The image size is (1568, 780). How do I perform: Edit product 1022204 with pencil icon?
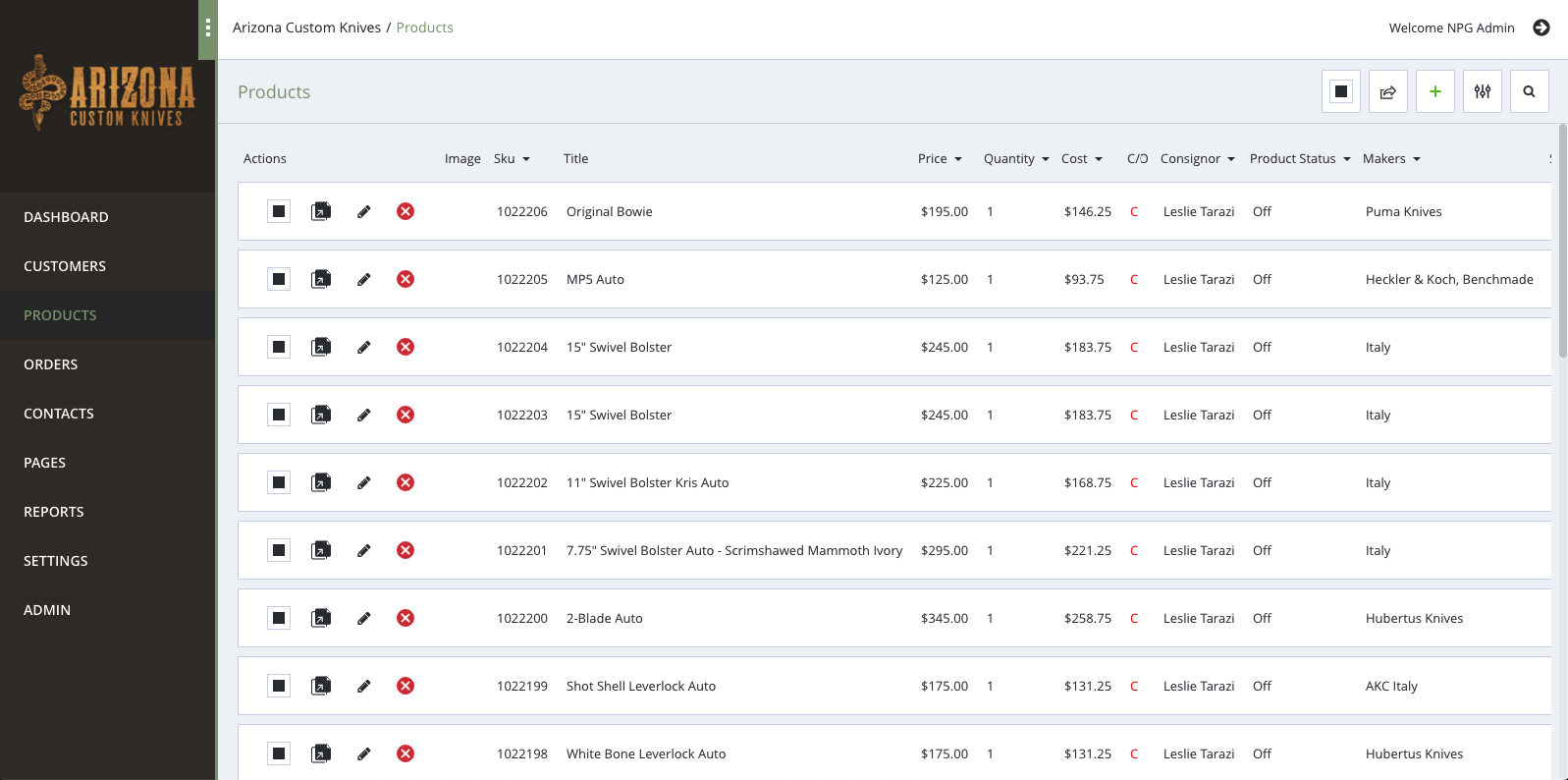point(364,347)
